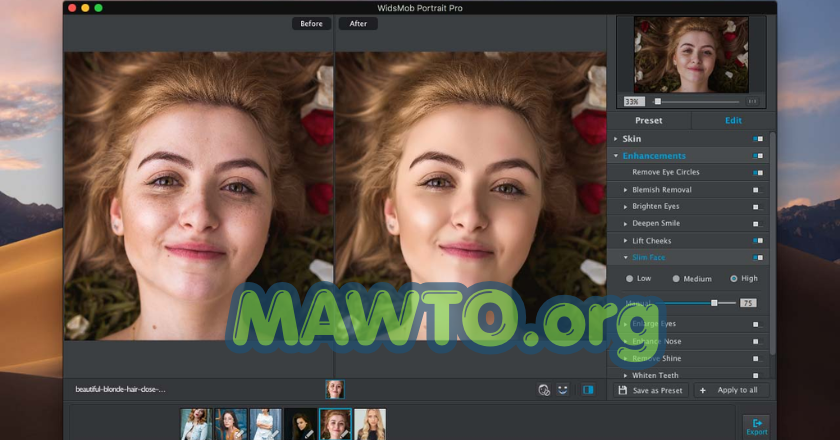Enable the Blemish Removal switch
The height and width of the screenshot is (440, 840).
[758, 190]
